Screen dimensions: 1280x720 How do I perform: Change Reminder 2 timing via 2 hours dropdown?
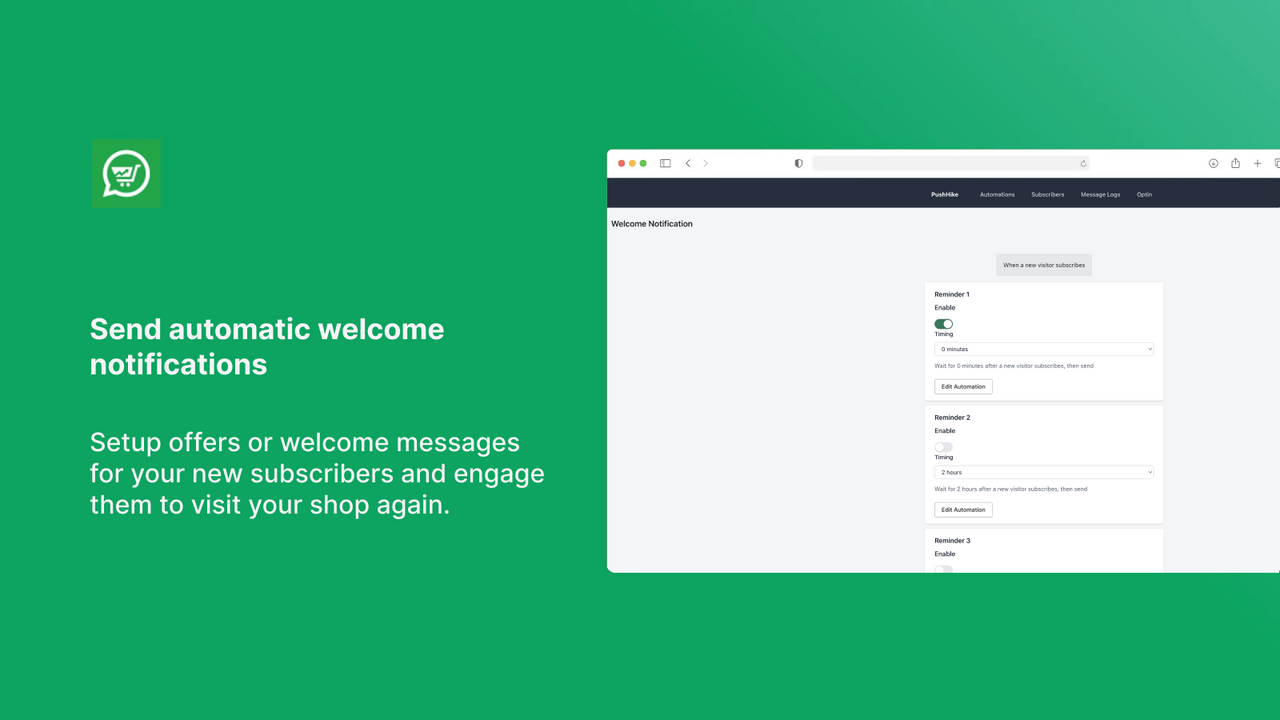[1043, 472]
